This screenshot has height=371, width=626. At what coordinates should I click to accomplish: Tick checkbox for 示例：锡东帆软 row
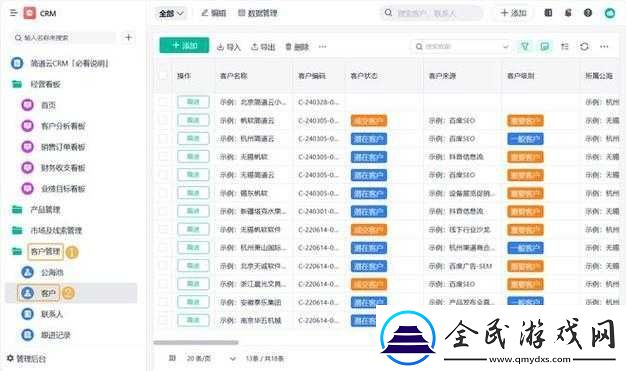(x=163, y=193)
